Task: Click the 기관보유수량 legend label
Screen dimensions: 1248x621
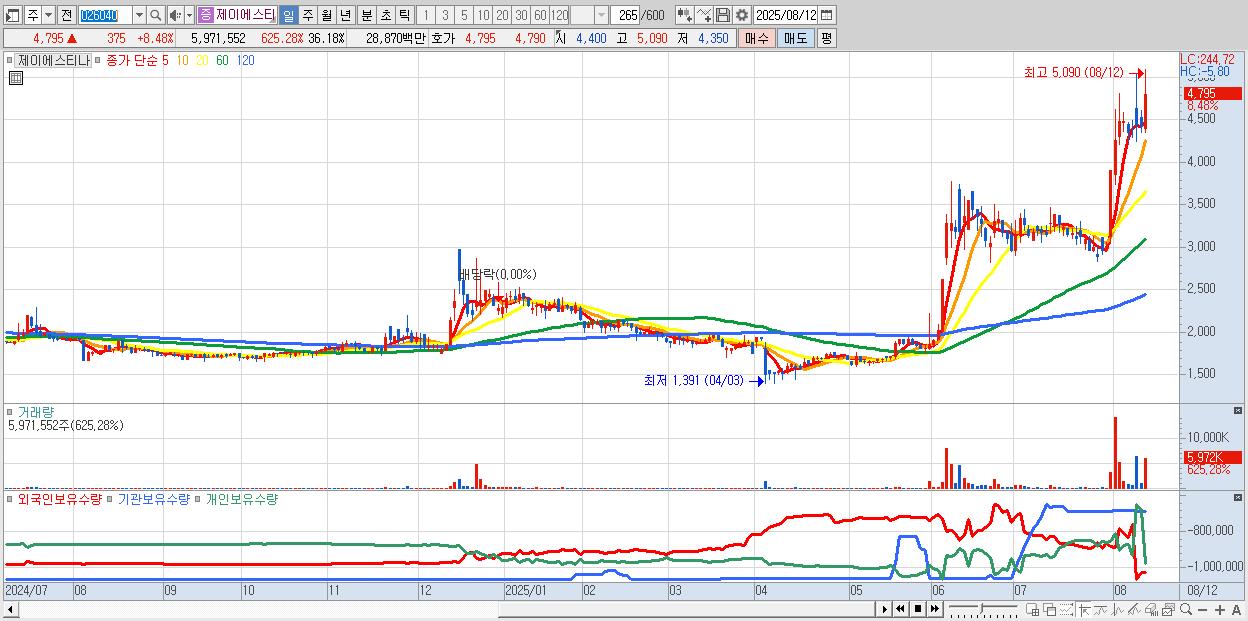Action: pyautogui.click(x=154, y=499)
